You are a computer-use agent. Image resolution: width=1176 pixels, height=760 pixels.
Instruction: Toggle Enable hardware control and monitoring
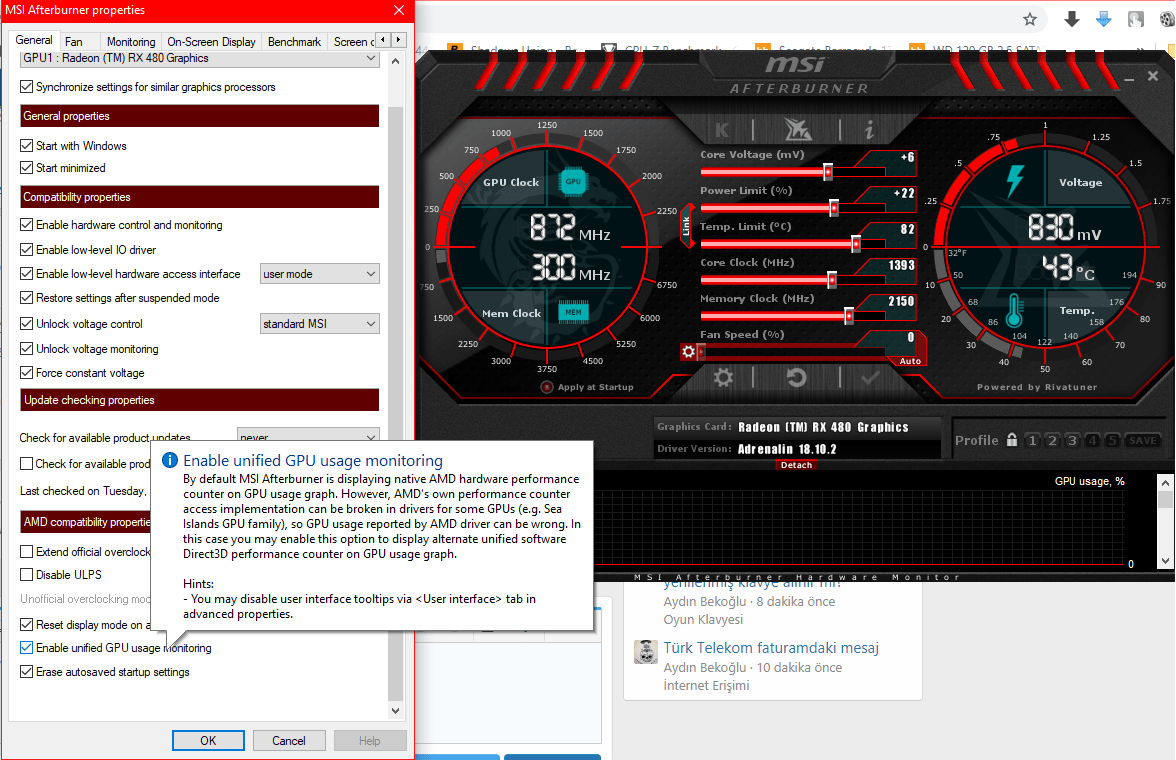pos(26,225)
